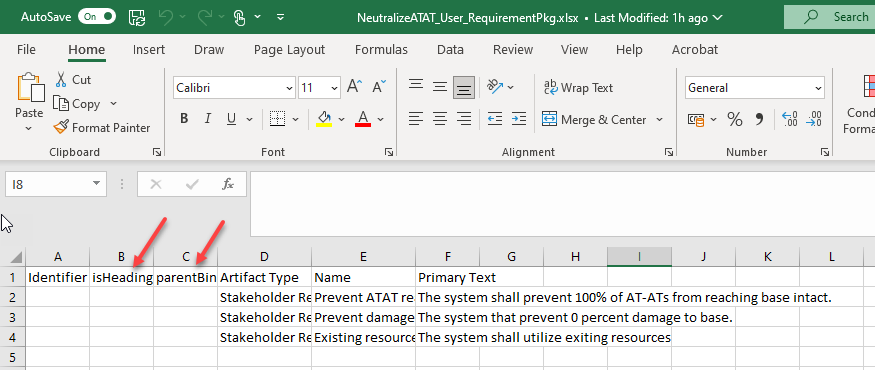Viewport: 875px width, 370px height.
Task: Toggle the AutoSave switch
Action: pyautogui.click(x=97, y=17)
